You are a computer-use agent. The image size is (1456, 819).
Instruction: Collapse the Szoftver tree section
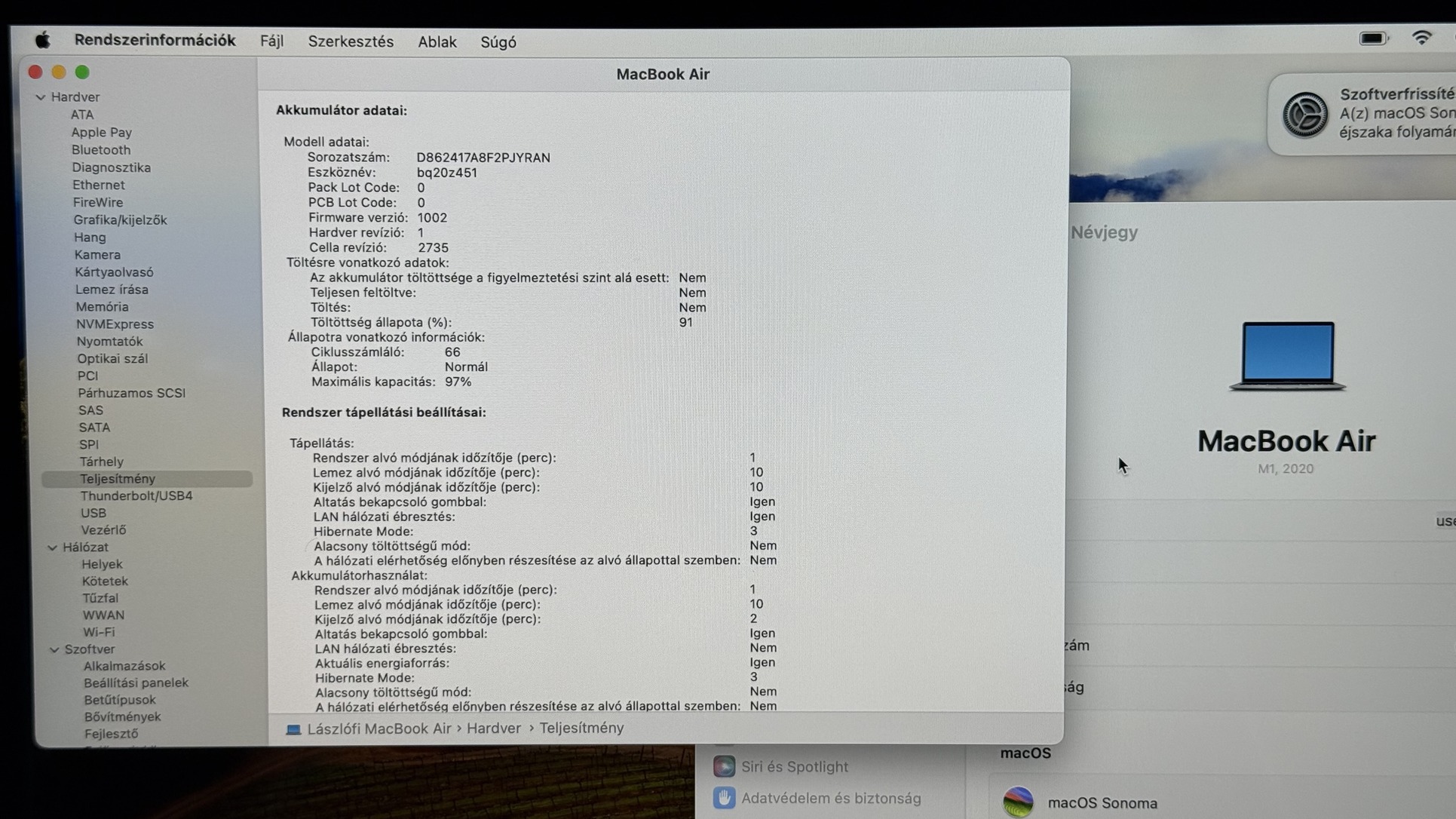pyautogui.click(x=54, y=649)
